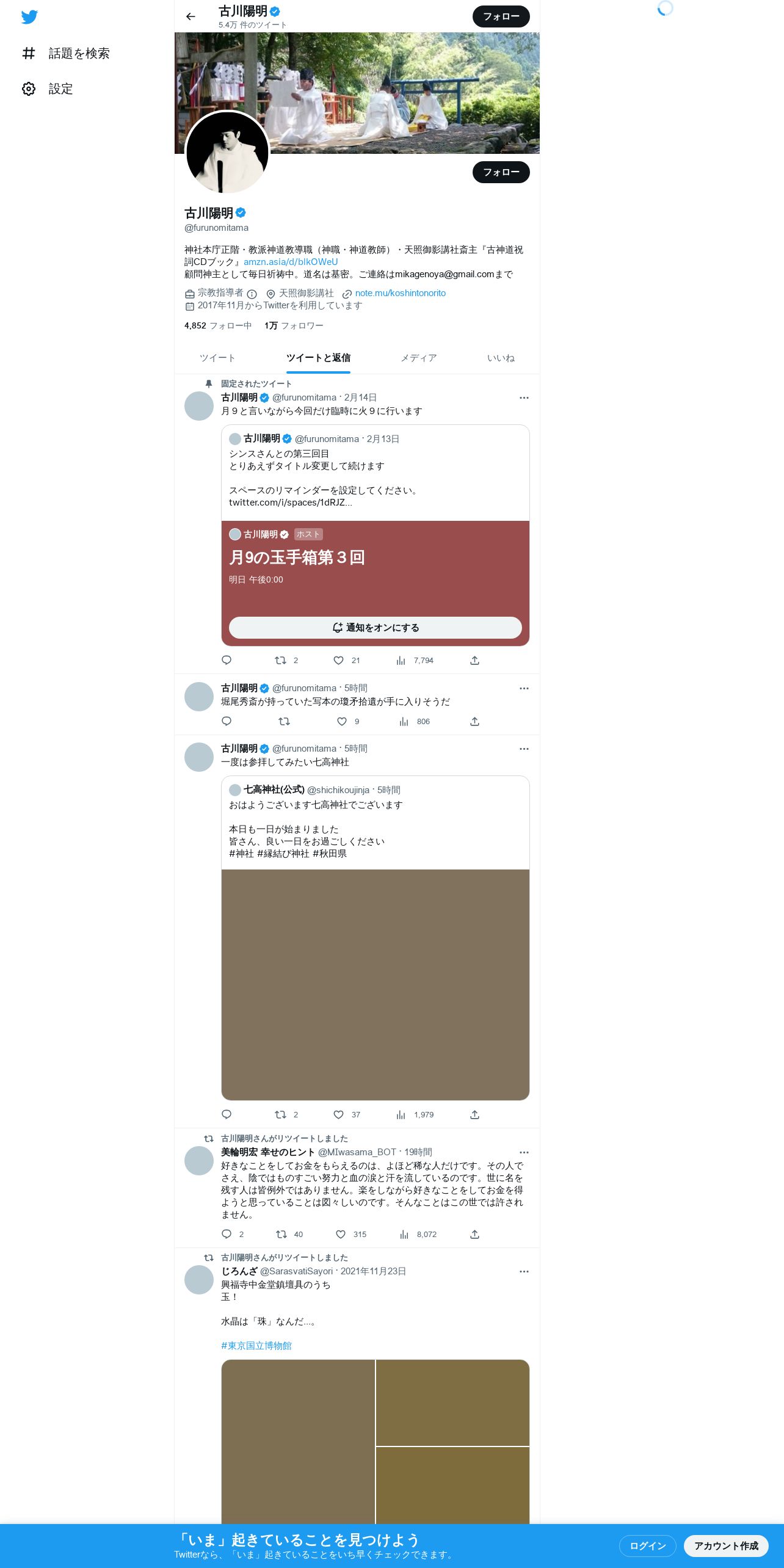Click the アカウント作成 button
This screenshot has width=784, height=1568.
[x=726, y=1545]
